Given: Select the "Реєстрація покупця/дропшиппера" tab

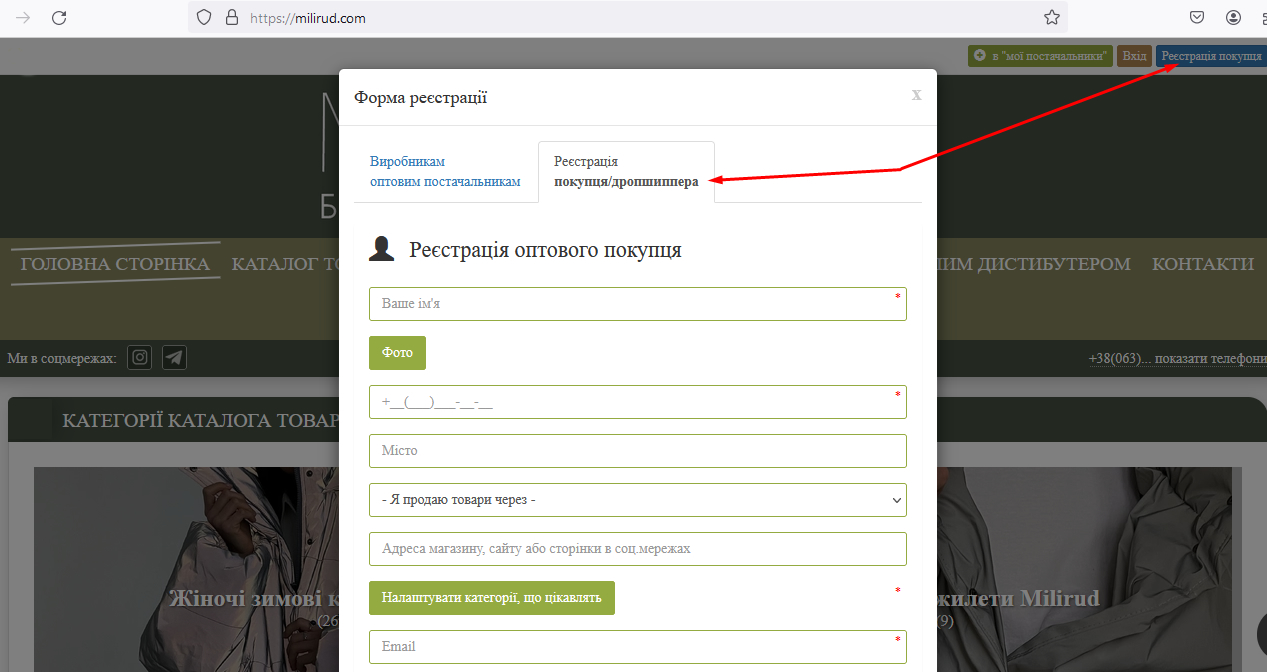Looking at the screenshot, I should tap(626, 171).
